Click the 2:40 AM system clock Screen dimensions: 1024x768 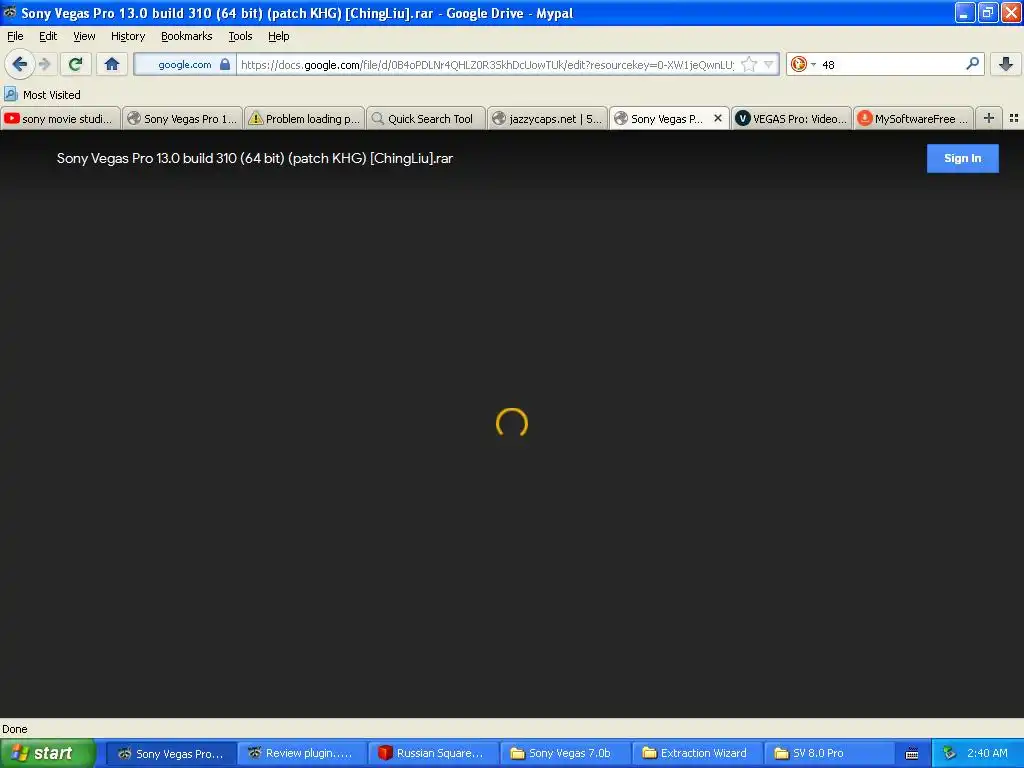(987, 753)
